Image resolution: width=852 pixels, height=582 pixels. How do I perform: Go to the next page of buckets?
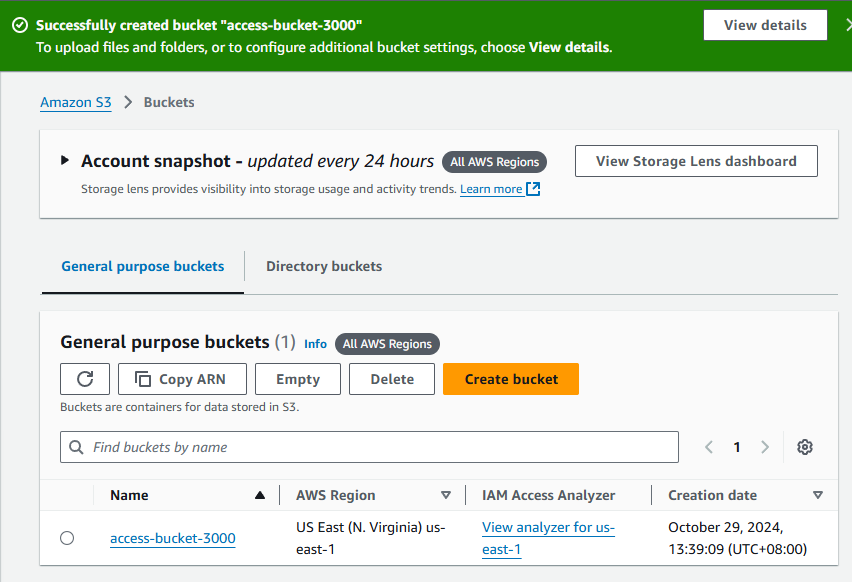(x=765, y=447)
